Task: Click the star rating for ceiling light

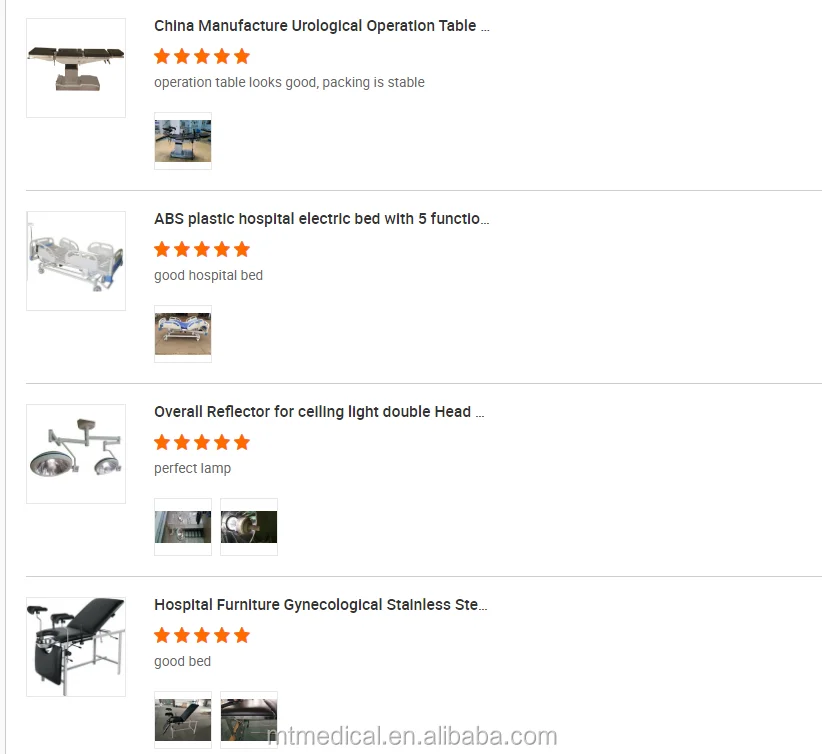Action: (x=202, y=442)
